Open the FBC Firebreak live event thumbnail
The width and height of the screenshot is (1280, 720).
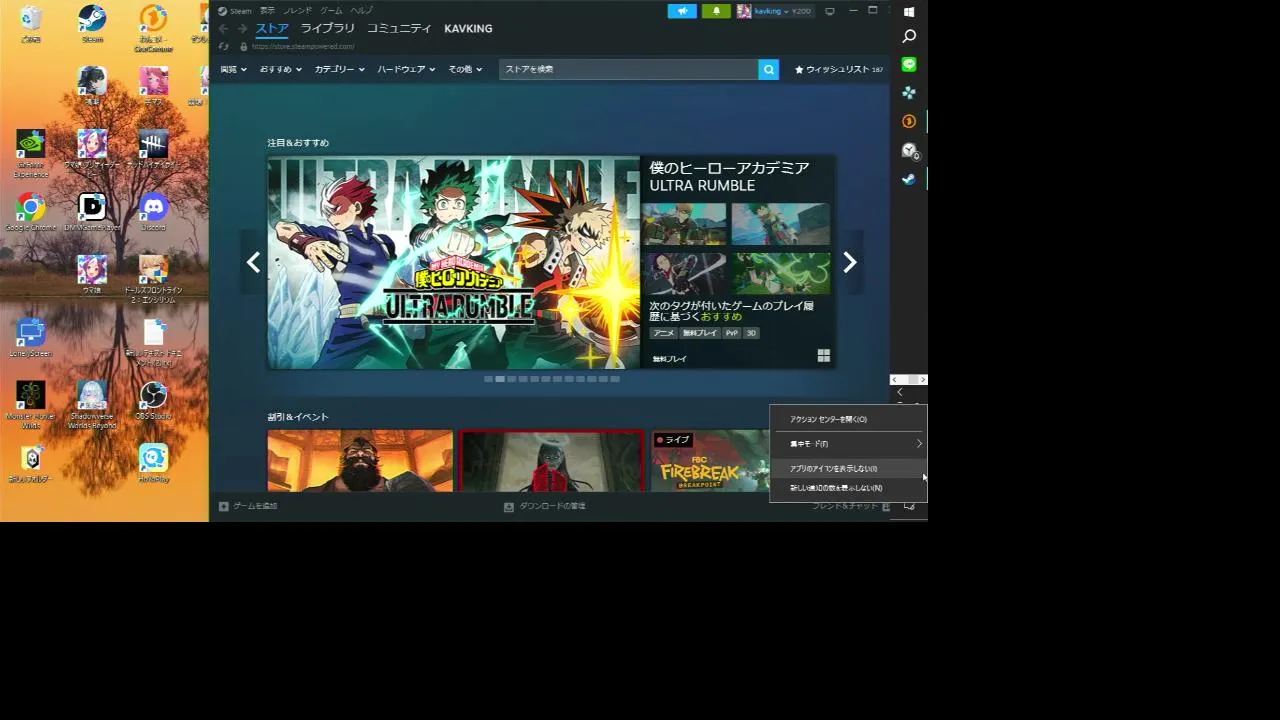coord(710,461)
